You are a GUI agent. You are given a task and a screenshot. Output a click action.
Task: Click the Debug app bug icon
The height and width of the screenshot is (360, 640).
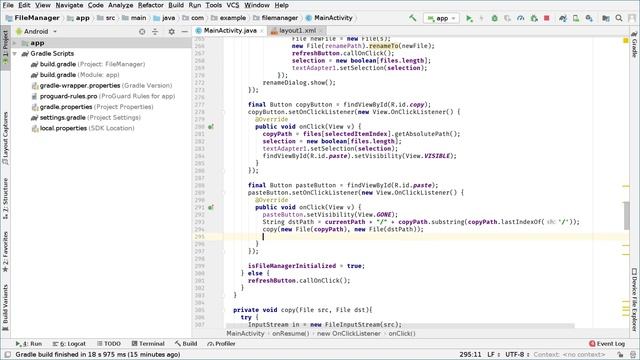(x=494, y=18)
